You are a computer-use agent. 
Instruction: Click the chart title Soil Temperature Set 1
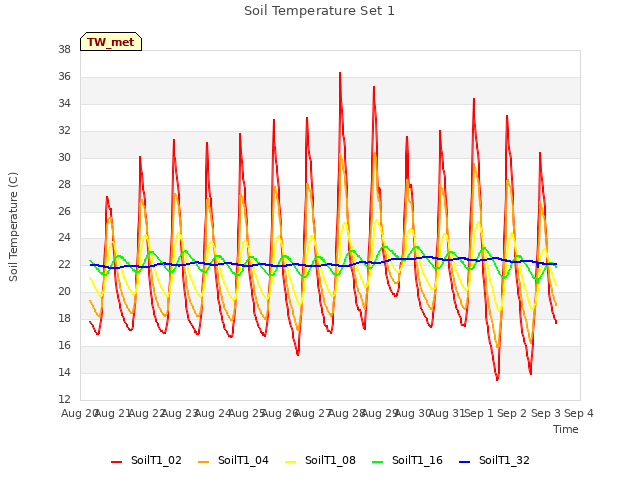pyautogui.click(x=320, y=11)
